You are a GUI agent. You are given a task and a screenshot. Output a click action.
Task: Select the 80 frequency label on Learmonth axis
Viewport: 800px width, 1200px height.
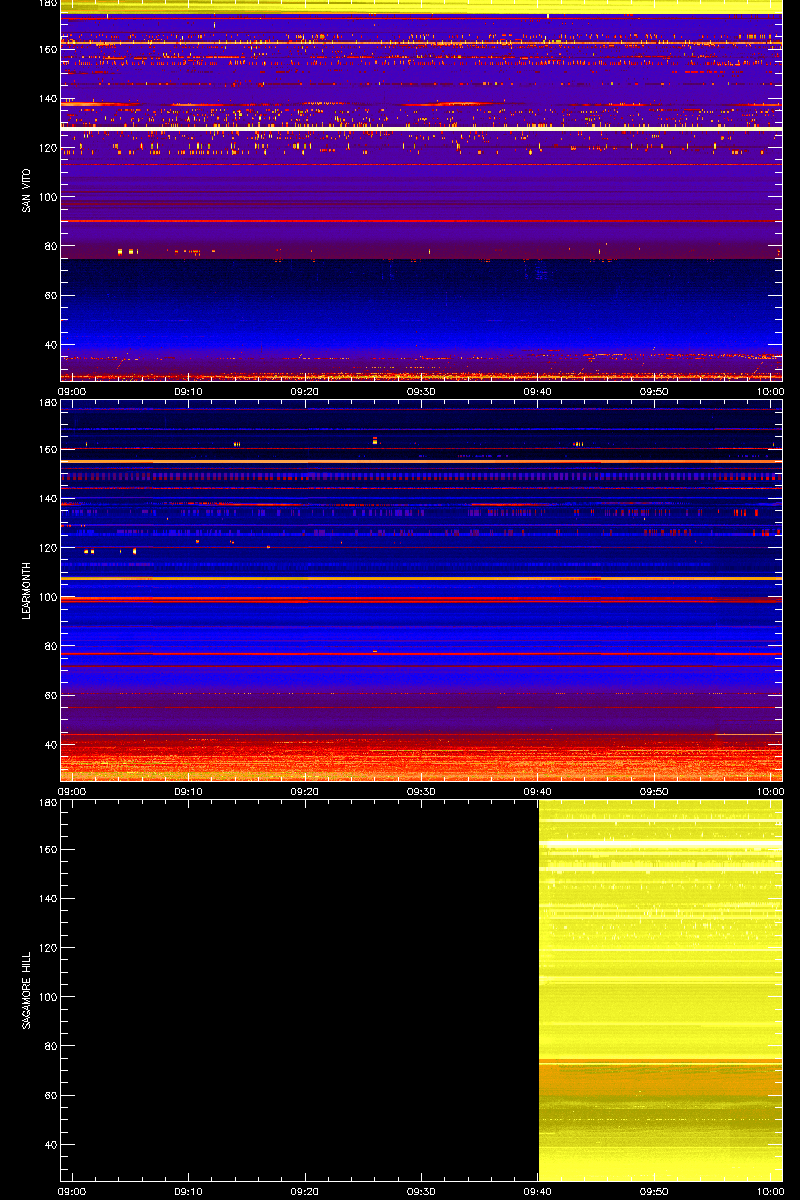click(x=49, y=646)
